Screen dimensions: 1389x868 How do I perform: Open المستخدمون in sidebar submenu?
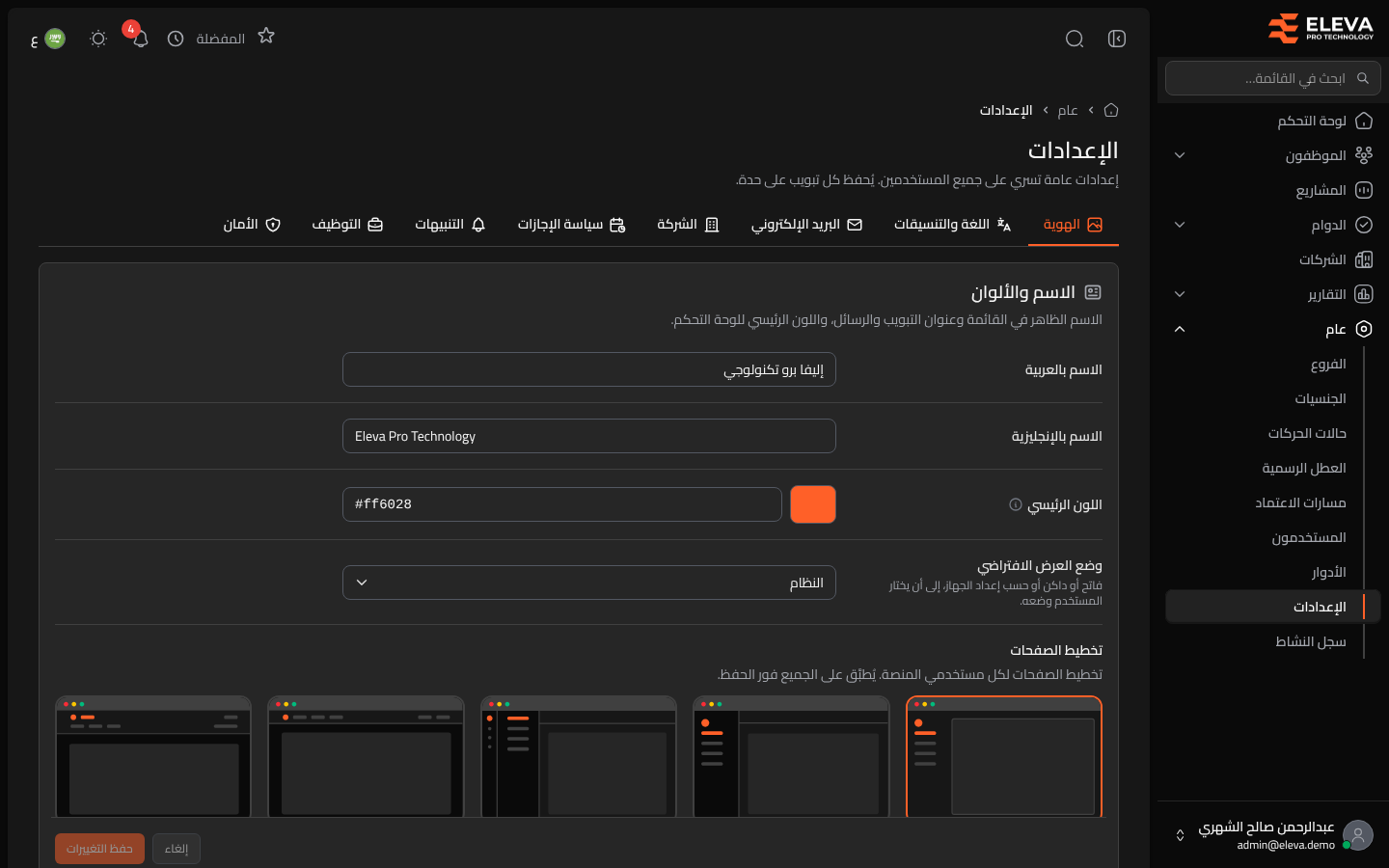[x=1273, y=537]
